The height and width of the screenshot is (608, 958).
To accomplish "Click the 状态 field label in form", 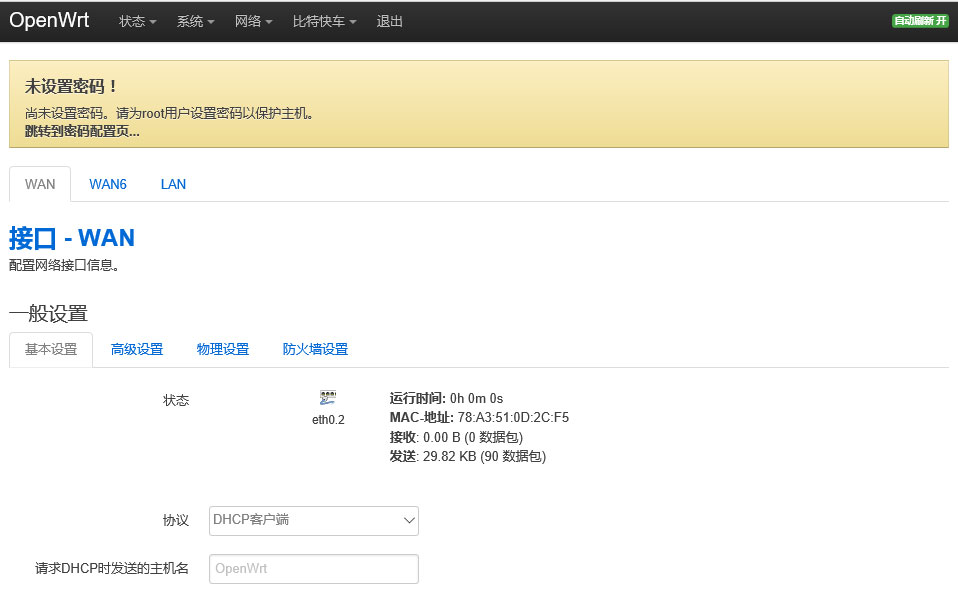I will (x=176, y=400).
